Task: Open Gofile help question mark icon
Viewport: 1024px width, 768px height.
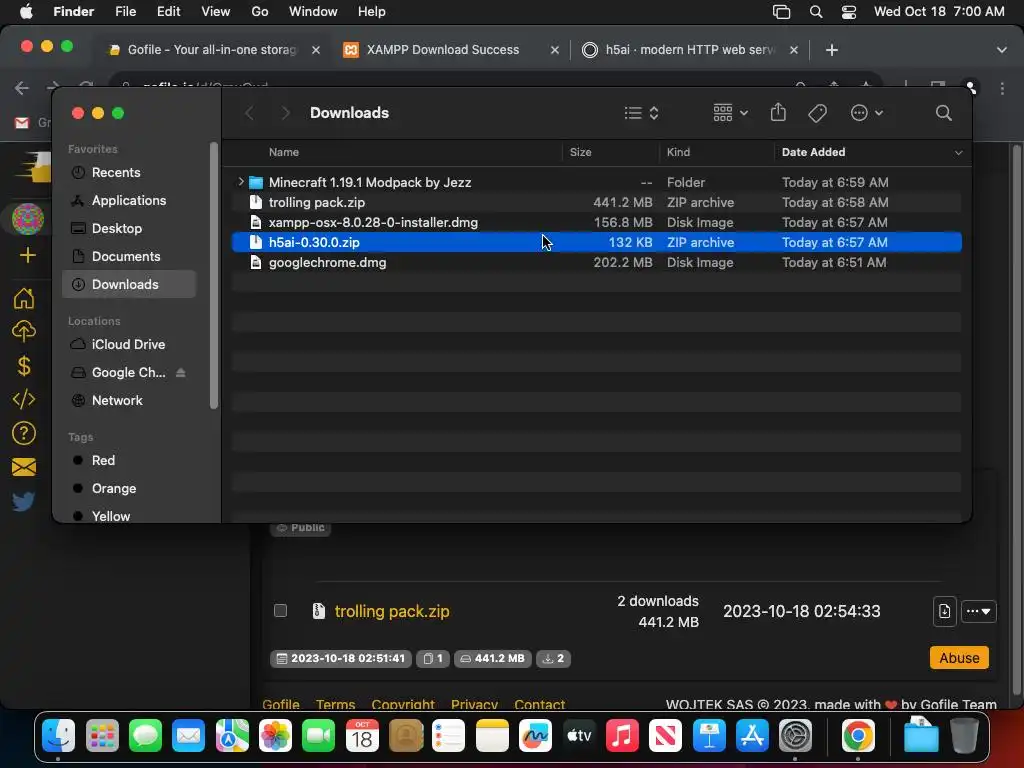Action: [x=24, y=433]
